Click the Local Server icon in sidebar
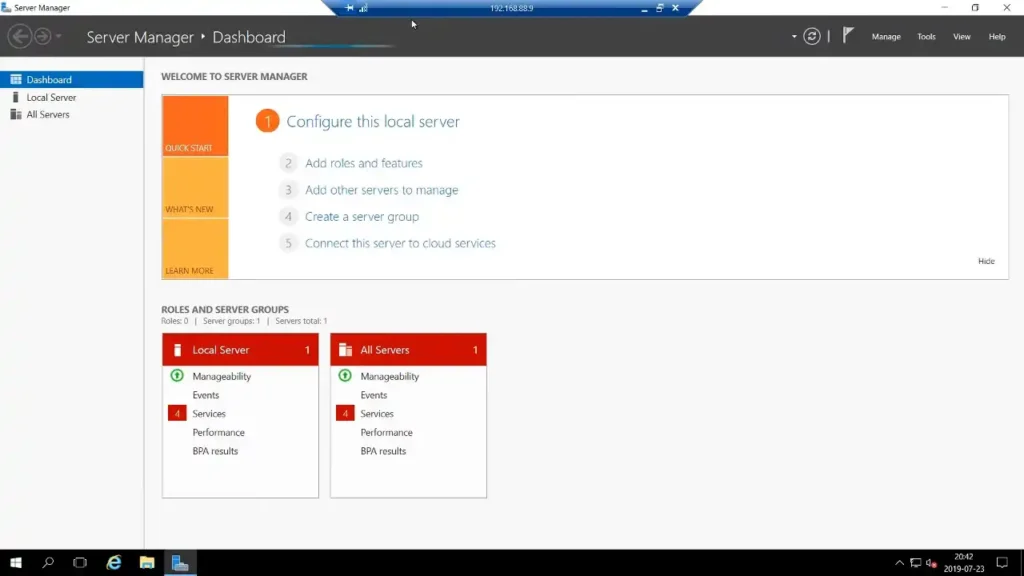1024x576 pixels. pyautogui.click(x=16, y=97)
